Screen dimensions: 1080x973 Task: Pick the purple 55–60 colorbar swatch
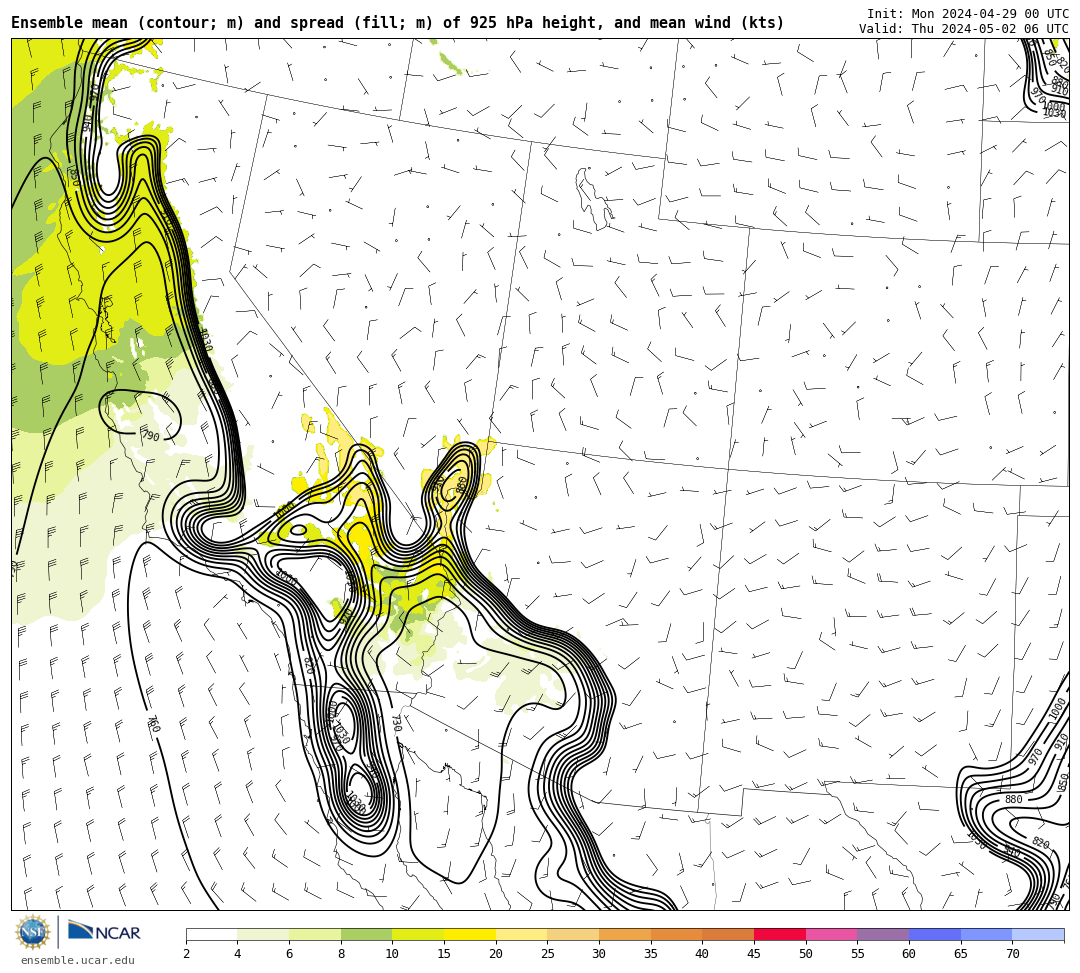883,934
